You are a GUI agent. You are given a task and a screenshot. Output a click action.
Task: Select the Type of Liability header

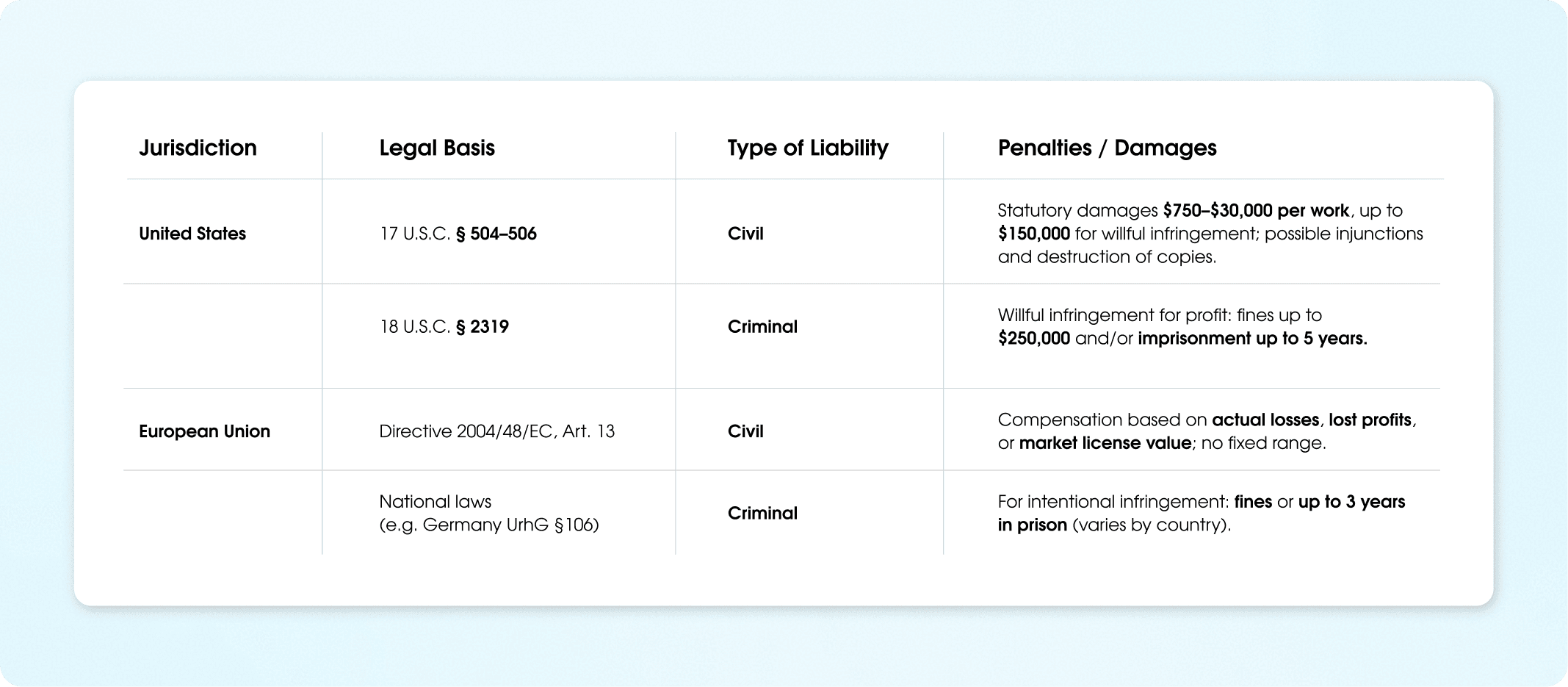pos(808,148)
